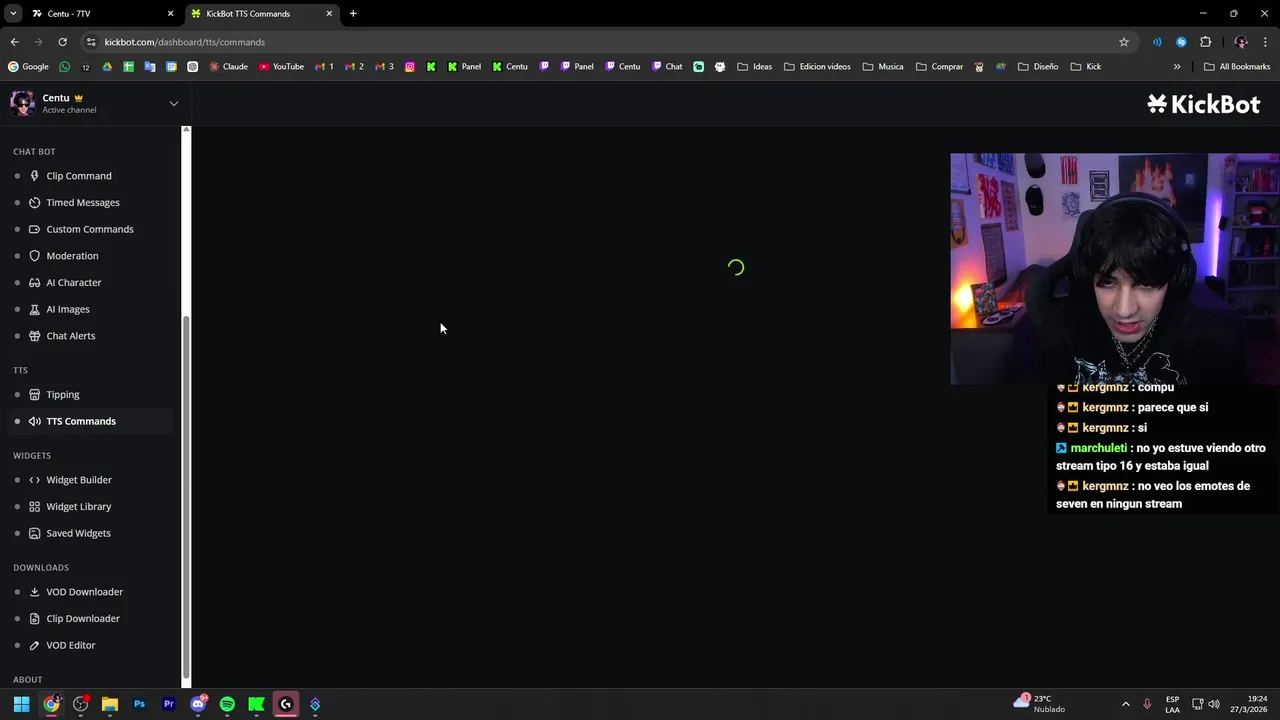1280x720 pixels.
Task: Click the ESP LAA language indicator
Action: pyautogui.click(x=1172, y=704)
